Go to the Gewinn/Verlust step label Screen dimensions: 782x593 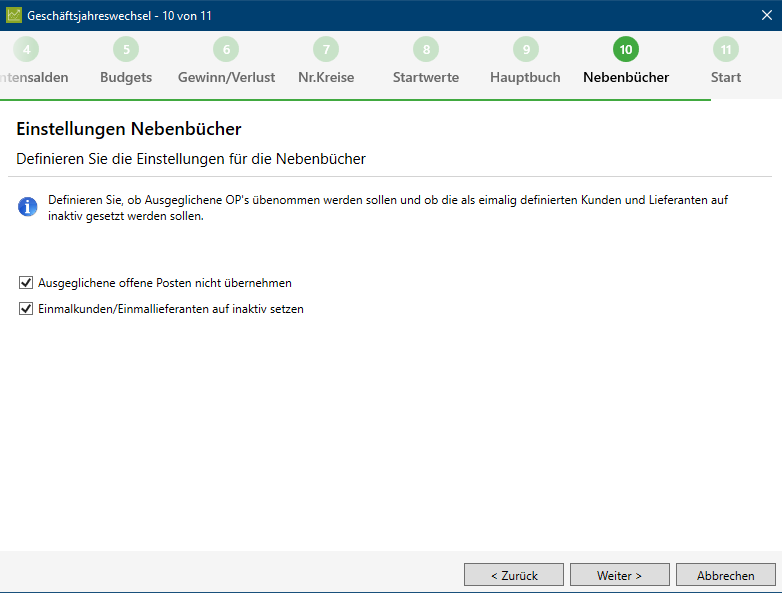[226, 77]
